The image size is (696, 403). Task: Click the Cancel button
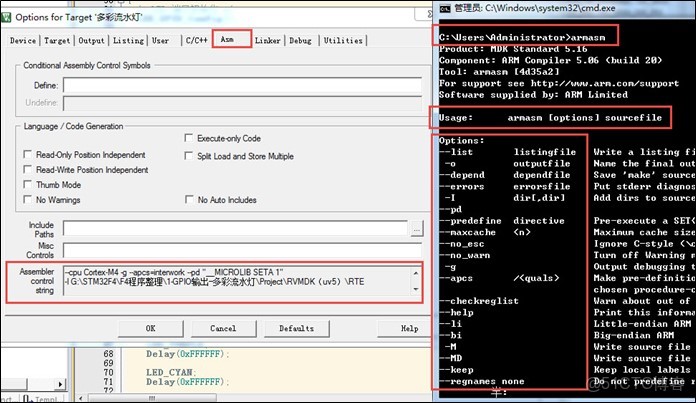(x=223, y=328)
